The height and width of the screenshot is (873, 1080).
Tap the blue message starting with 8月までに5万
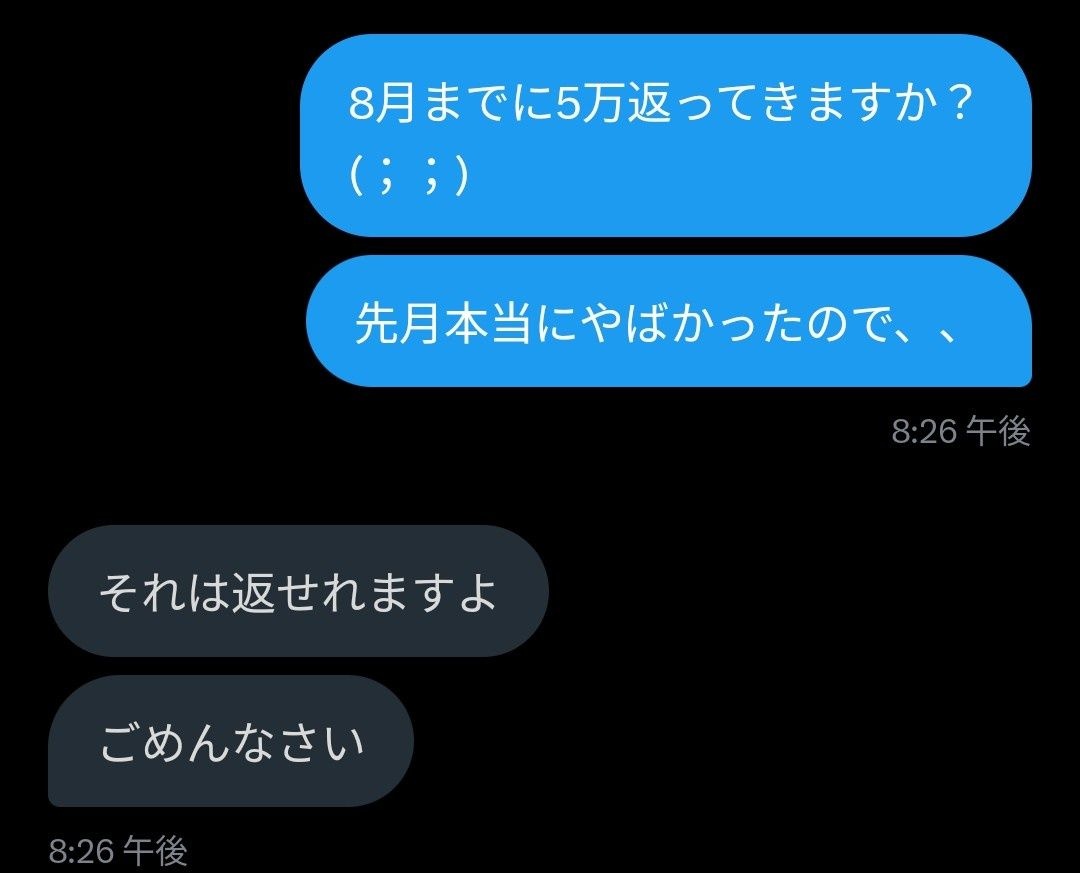[x=665, y=136]
